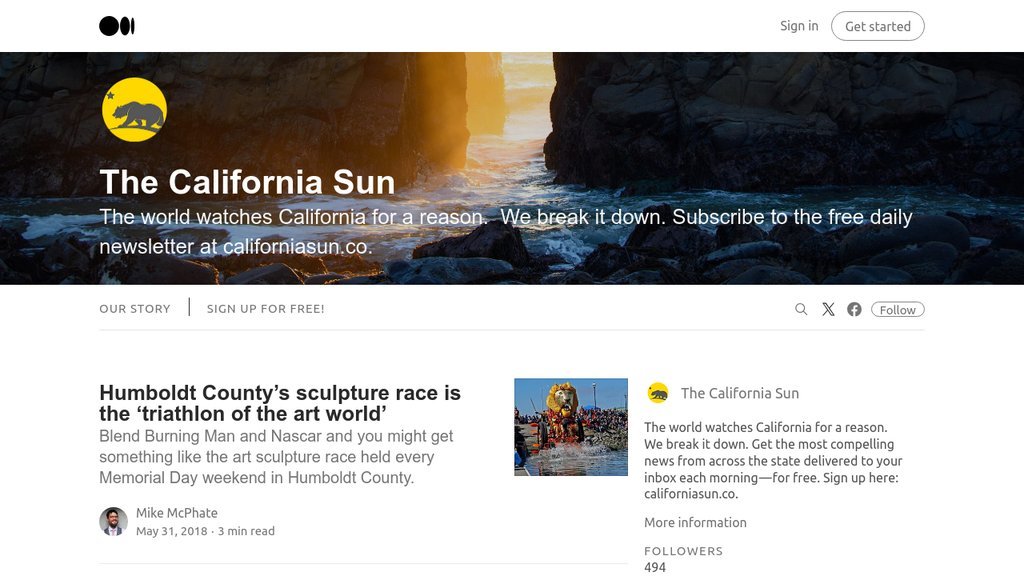This screenshot has height=576, width=1024.
Task: Click the sidebar description mentioning californiasun.co
Action: [x=773, y=460]
